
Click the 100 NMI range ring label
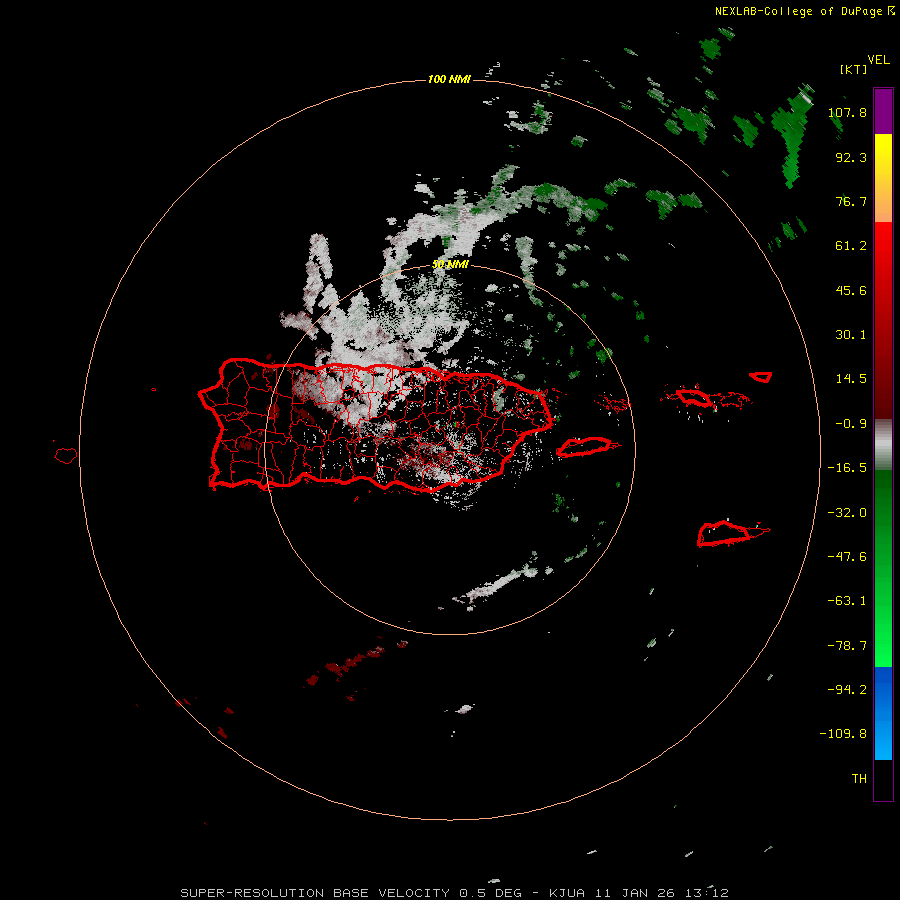point(449,79)
